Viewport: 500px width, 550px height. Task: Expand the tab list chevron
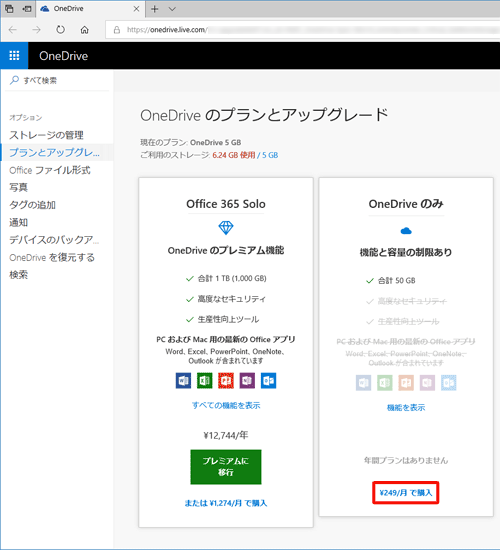(172, 9)
